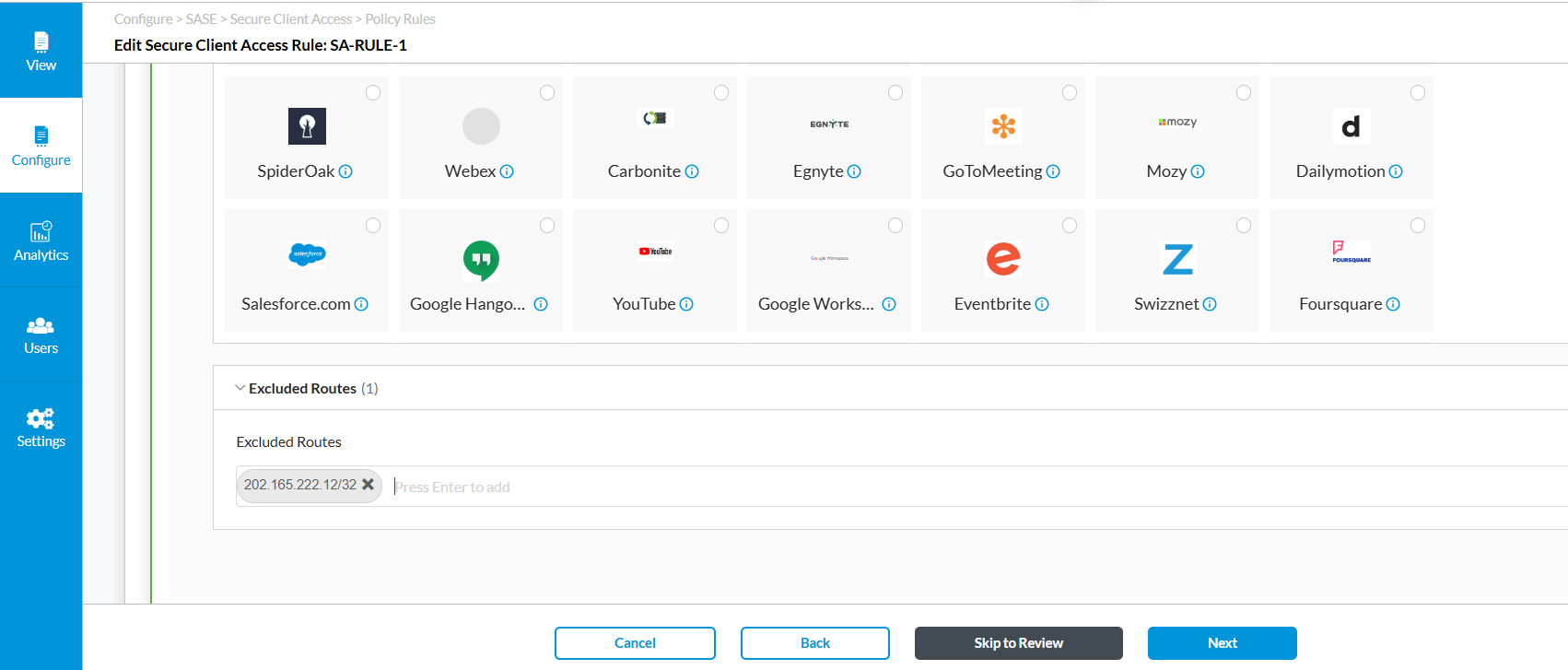Click the Salesforce.com cloud logo
The image size is (1568, 670).
tap(307, 253)
